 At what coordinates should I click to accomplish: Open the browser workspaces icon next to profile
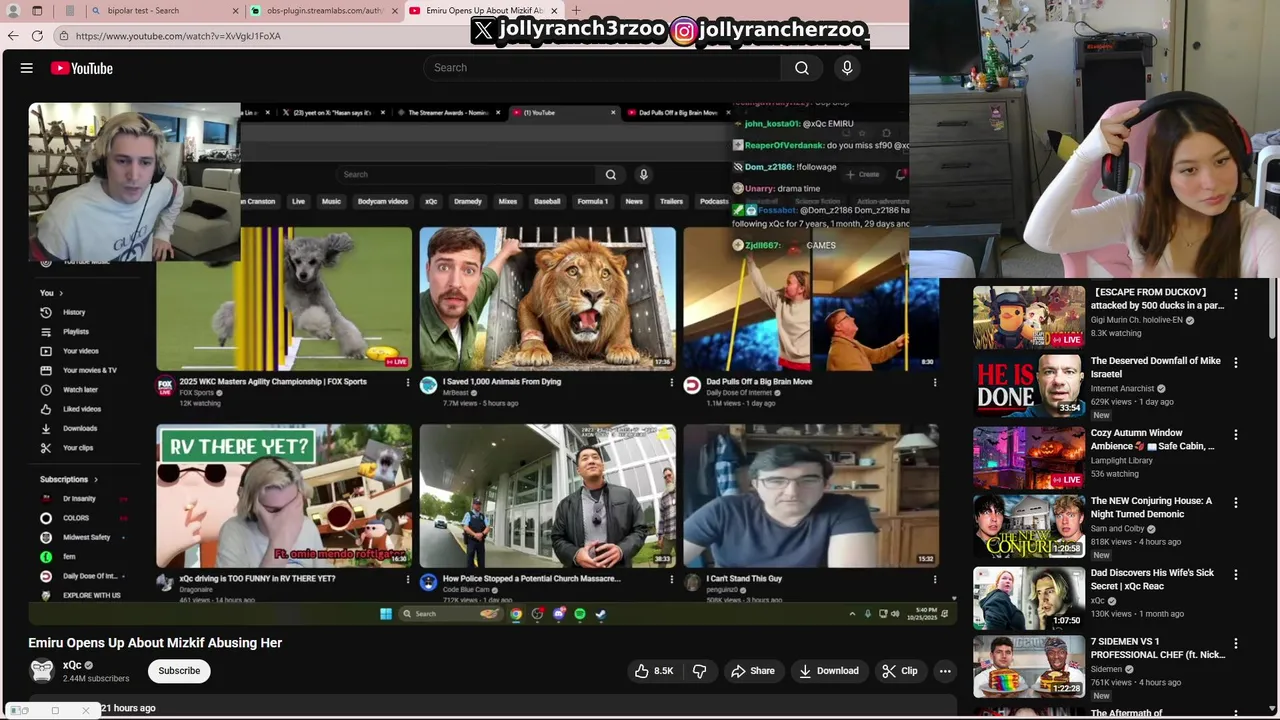pyautogui.click(x=37, y=11)
